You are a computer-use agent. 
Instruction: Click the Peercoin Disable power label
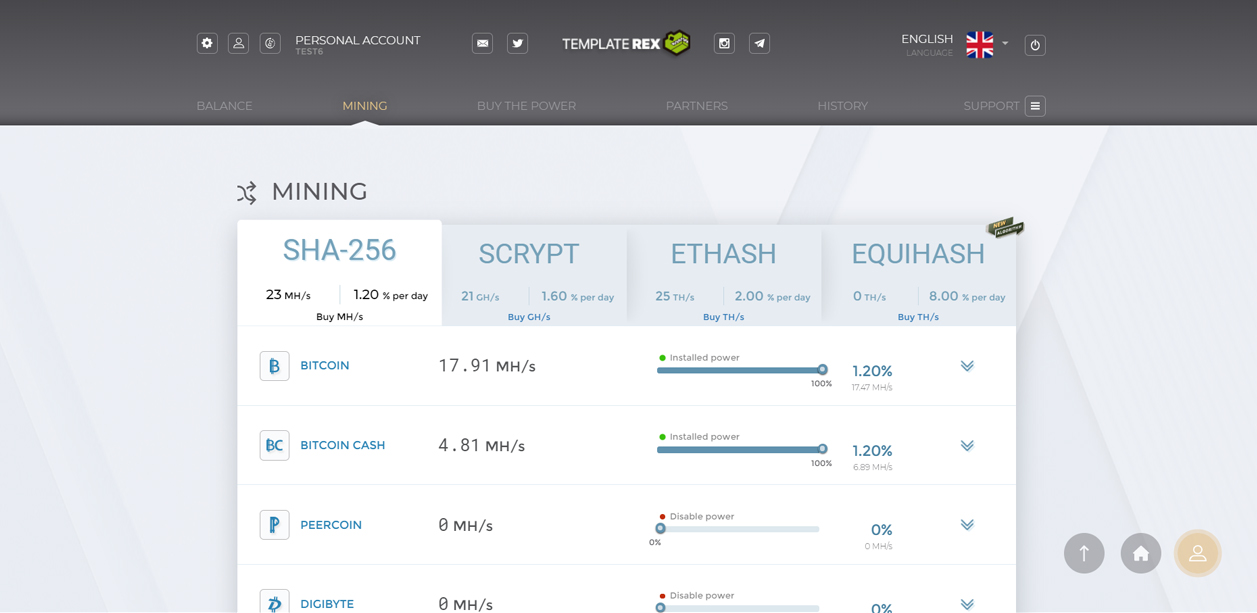[x=702, y=516]
